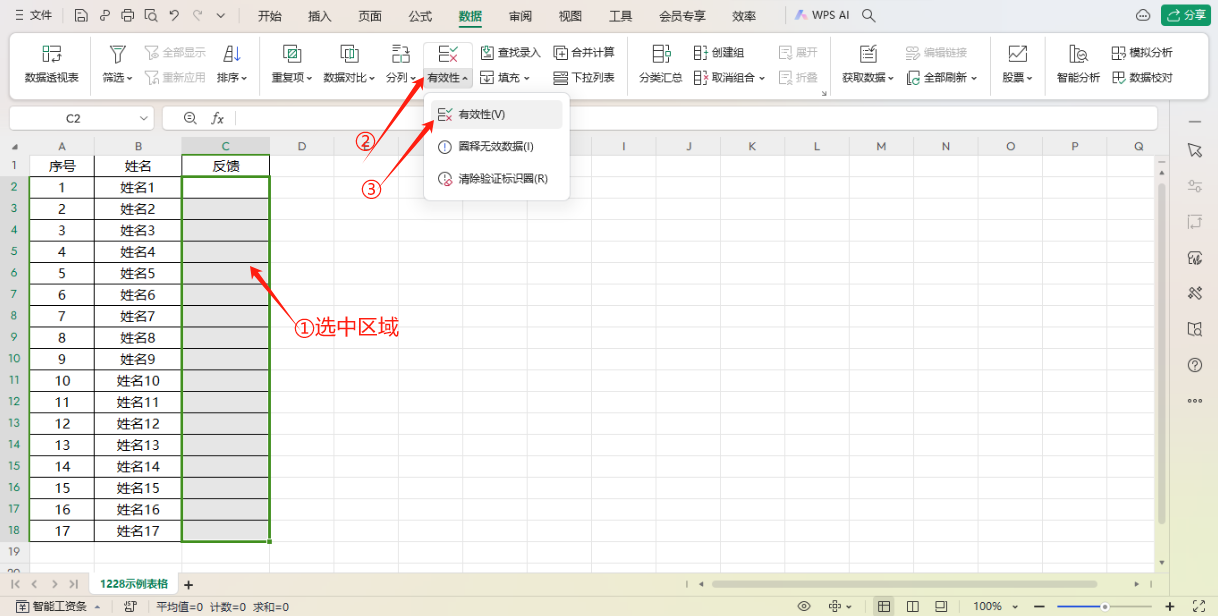Screen dimensions: 1218x616
Task: Switch to page break preview in status bar
Action: click(x=940, y=606)
